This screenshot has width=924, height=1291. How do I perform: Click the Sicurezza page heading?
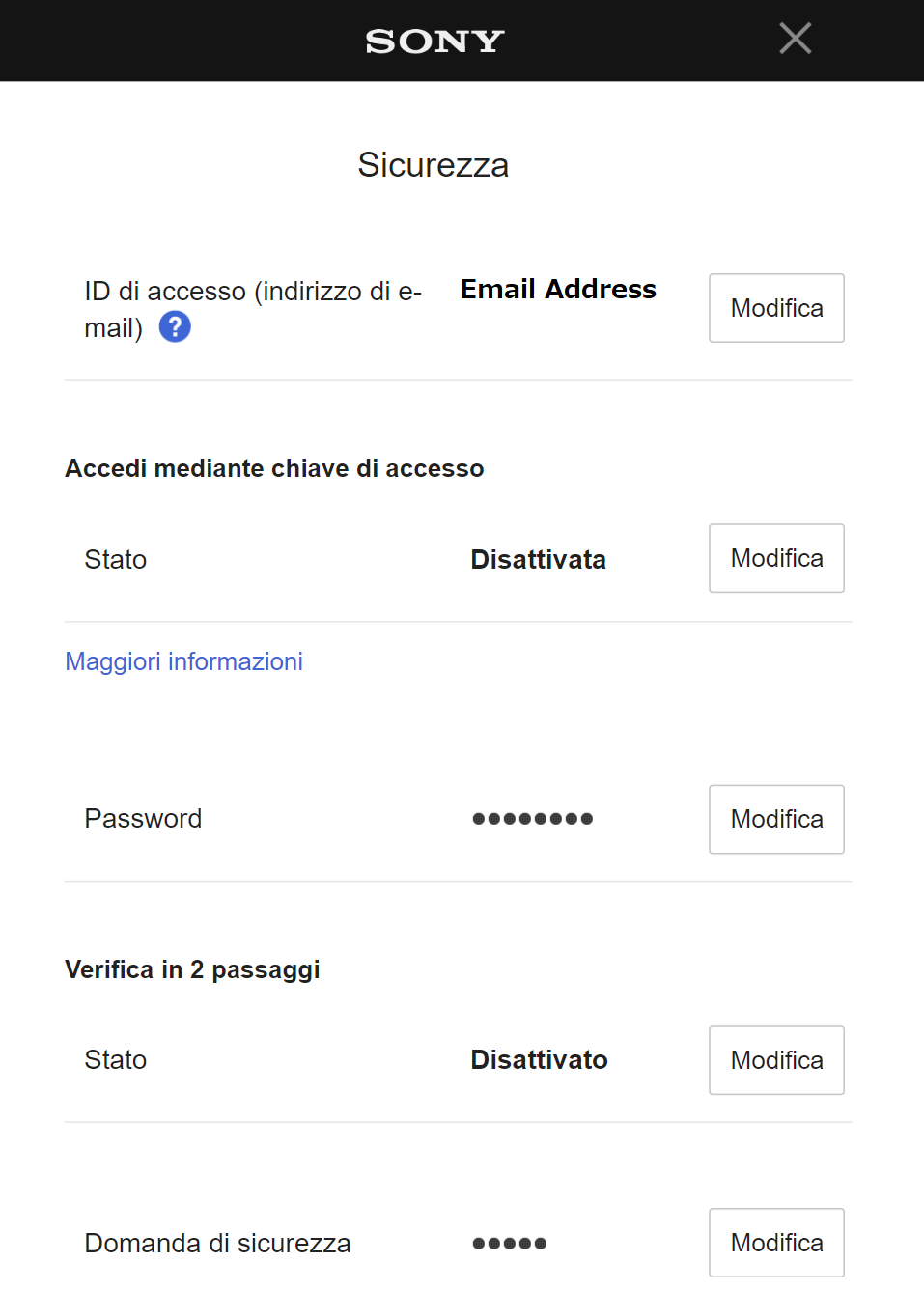(433, 165)
